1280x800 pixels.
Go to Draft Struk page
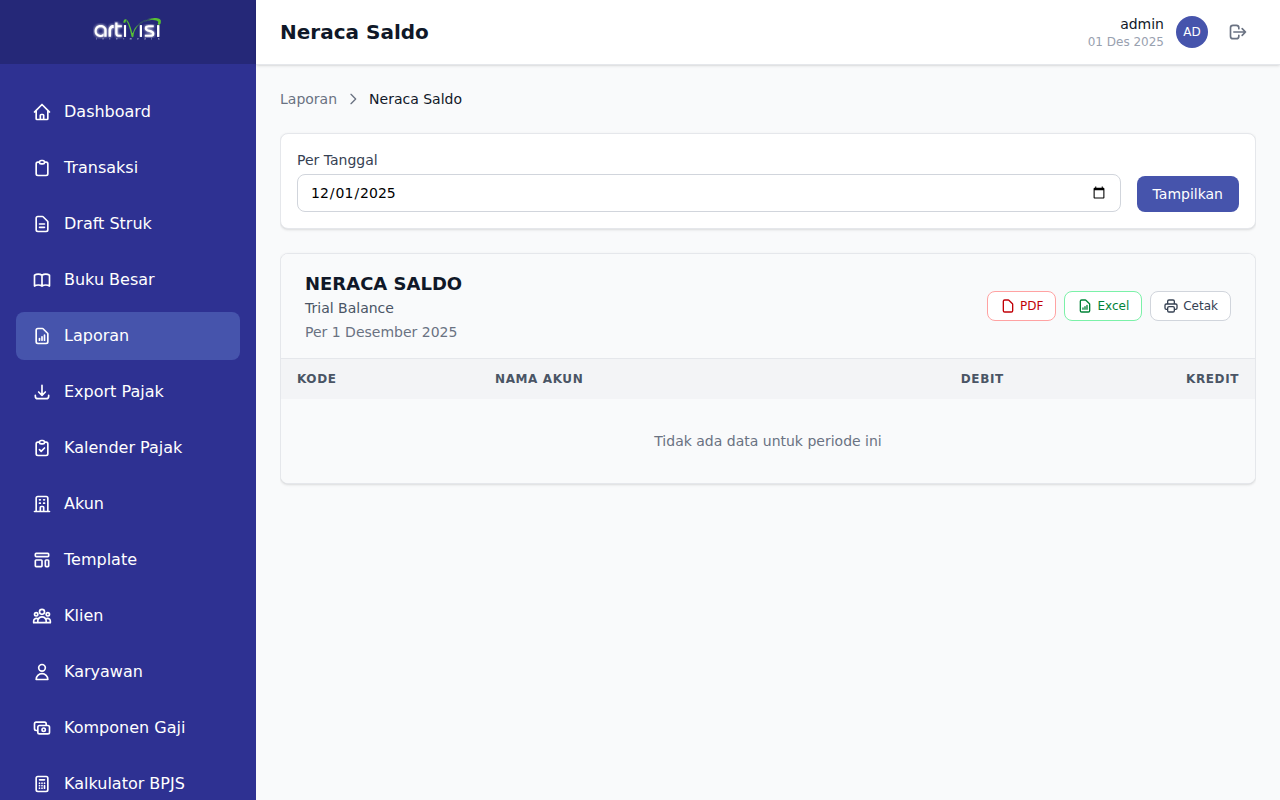[x=108, y=224]
